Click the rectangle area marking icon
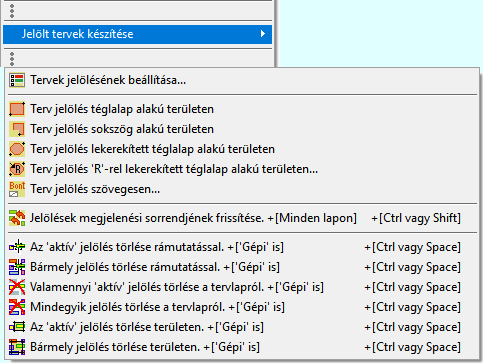Screen dimensions: 483x363 coord(17,109)
